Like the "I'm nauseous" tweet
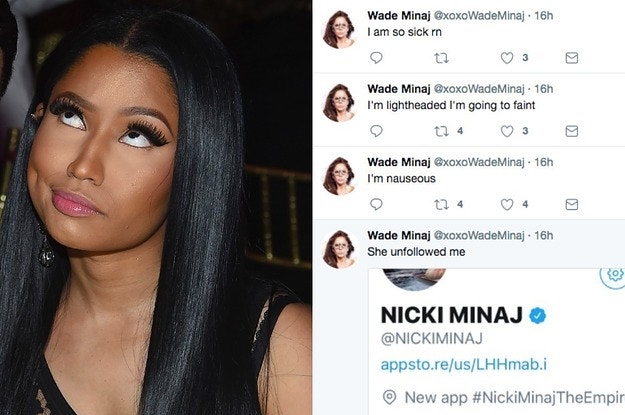625x415 pixels. point(507,205)
